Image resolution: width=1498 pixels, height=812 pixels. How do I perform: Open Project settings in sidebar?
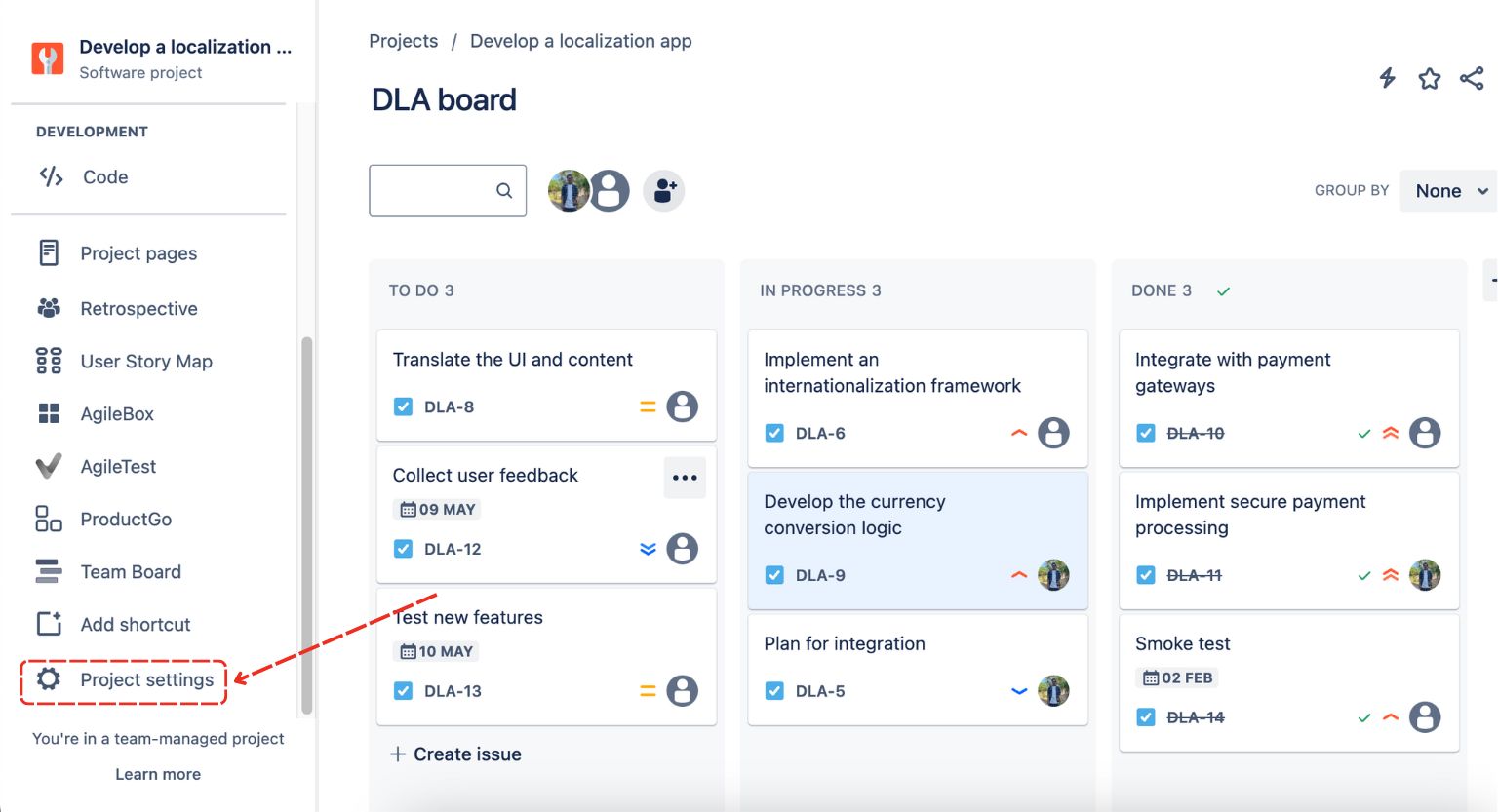click(x=146, y=680)
